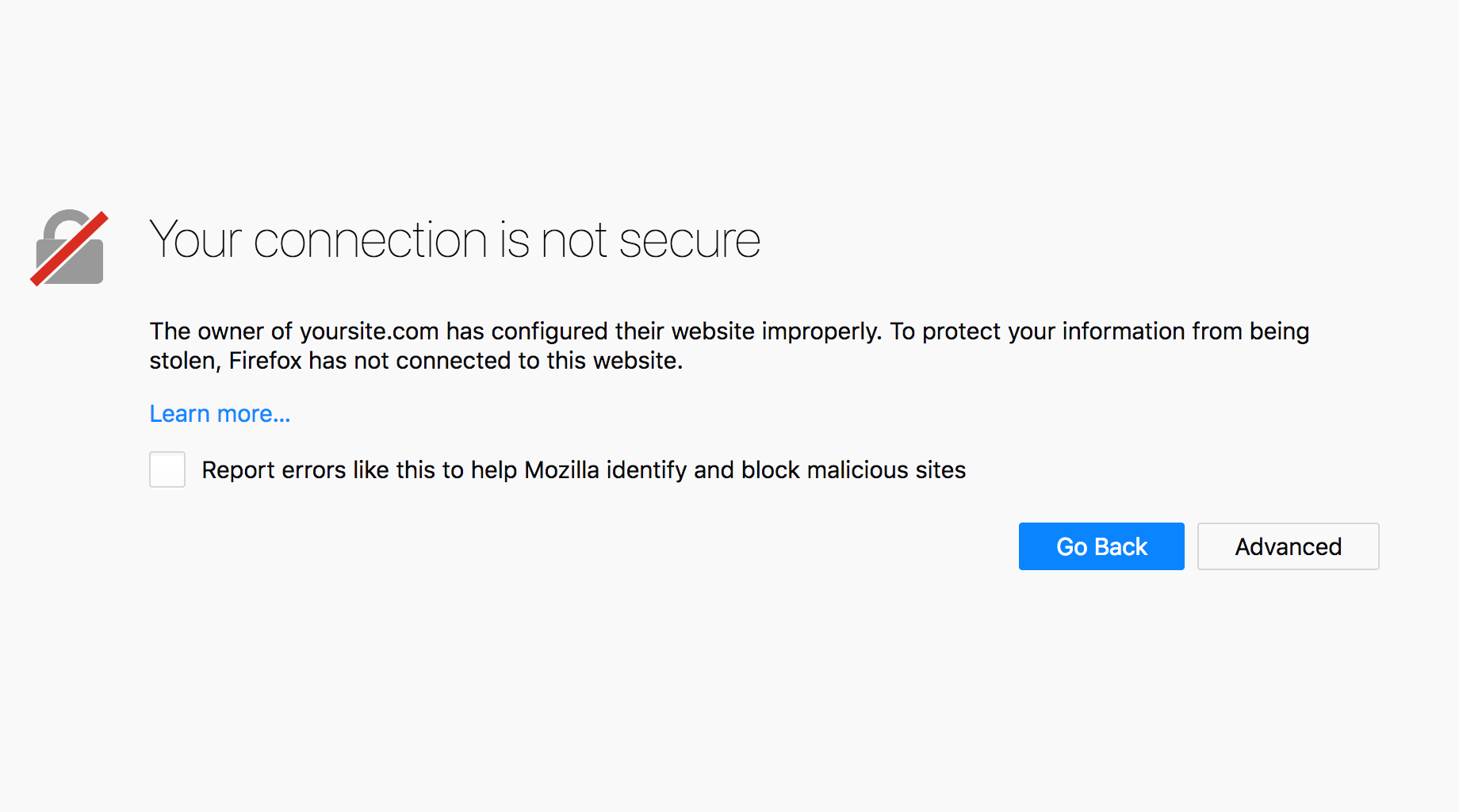Open the Learn more… link
Viewport: 1459px width, 812px height.
[220, 414]
